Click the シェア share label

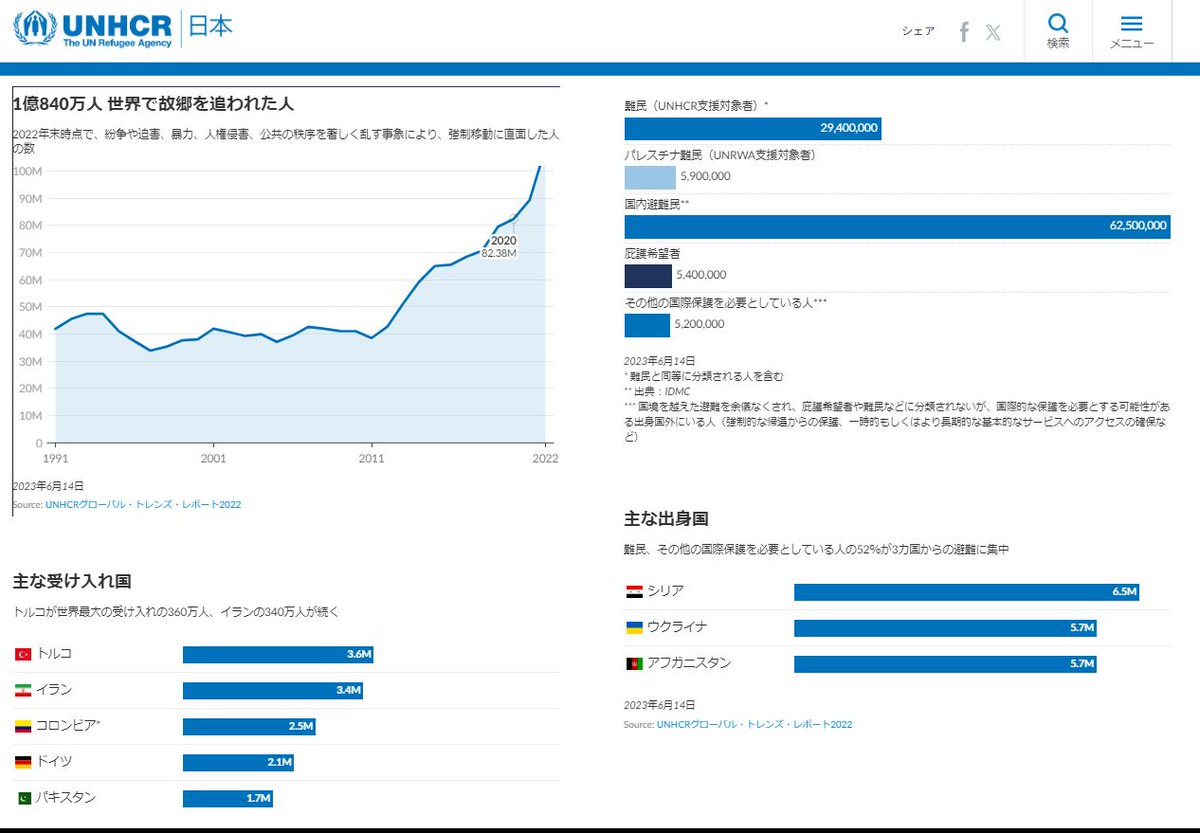pyautogui.click(x=918, y=32)
